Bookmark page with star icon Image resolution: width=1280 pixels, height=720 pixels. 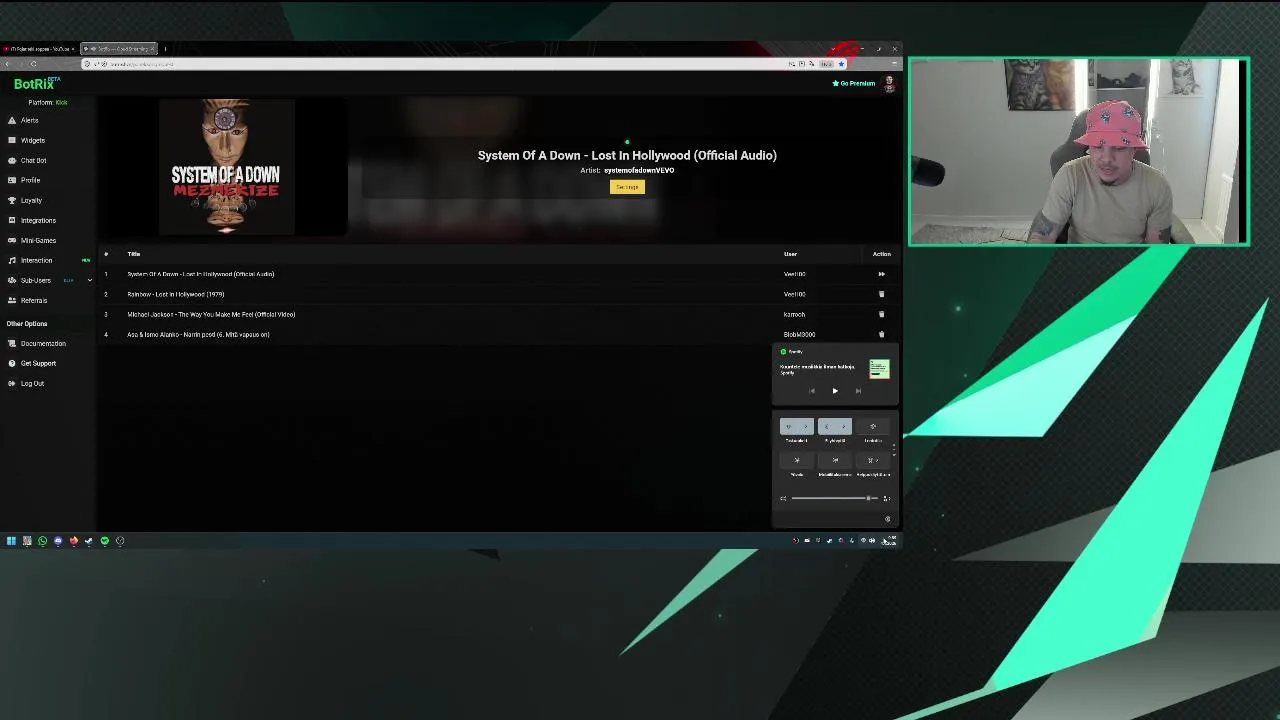[x=841, y=64]
